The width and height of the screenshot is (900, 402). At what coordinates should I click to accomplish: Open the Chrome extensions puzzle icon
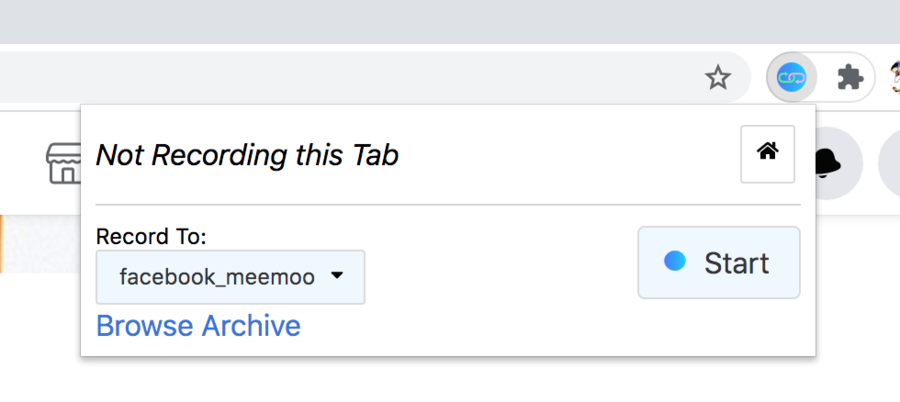tap(850, 77)
